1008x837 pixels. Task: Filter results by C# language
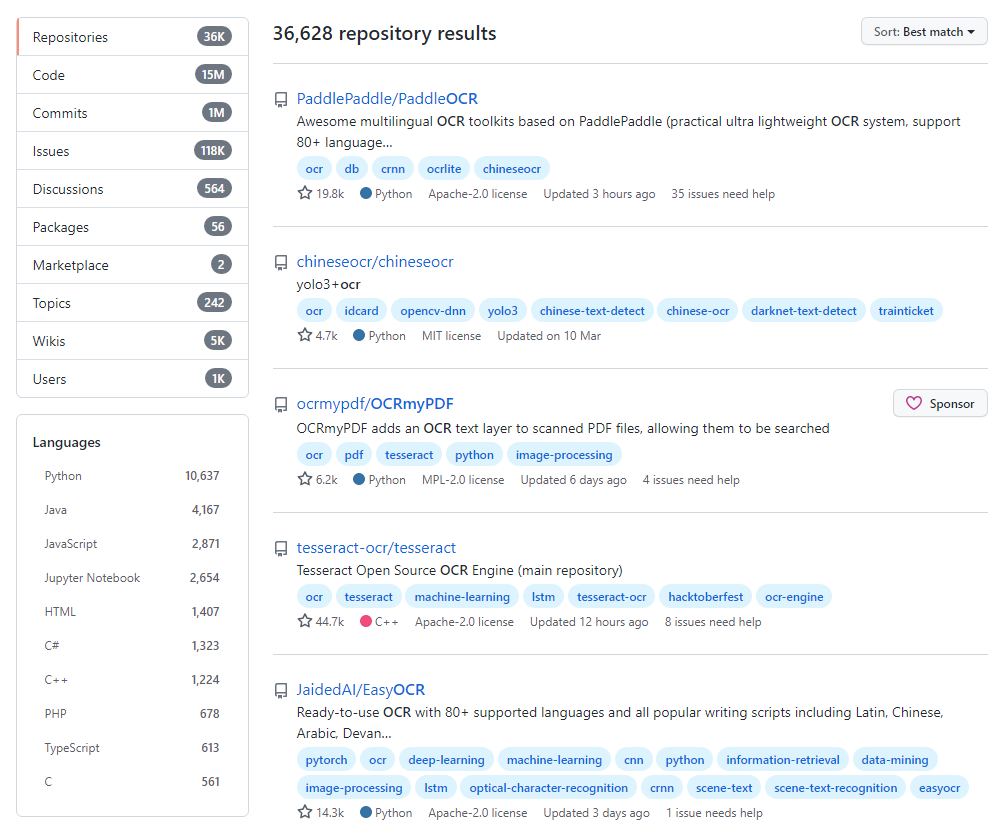[132, 645]
